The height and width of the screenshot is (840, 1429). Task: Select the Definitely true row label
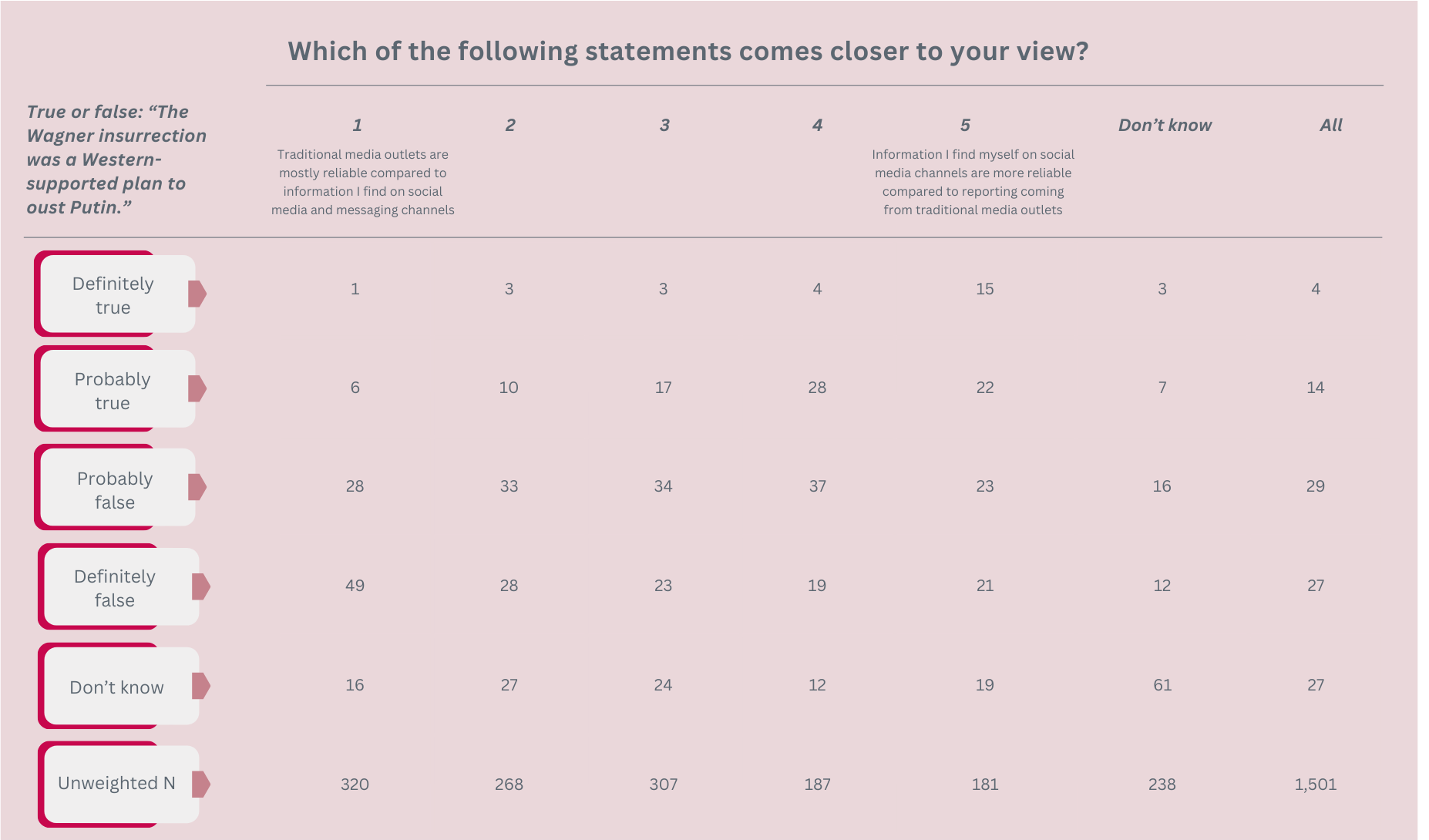pos(113,295)
